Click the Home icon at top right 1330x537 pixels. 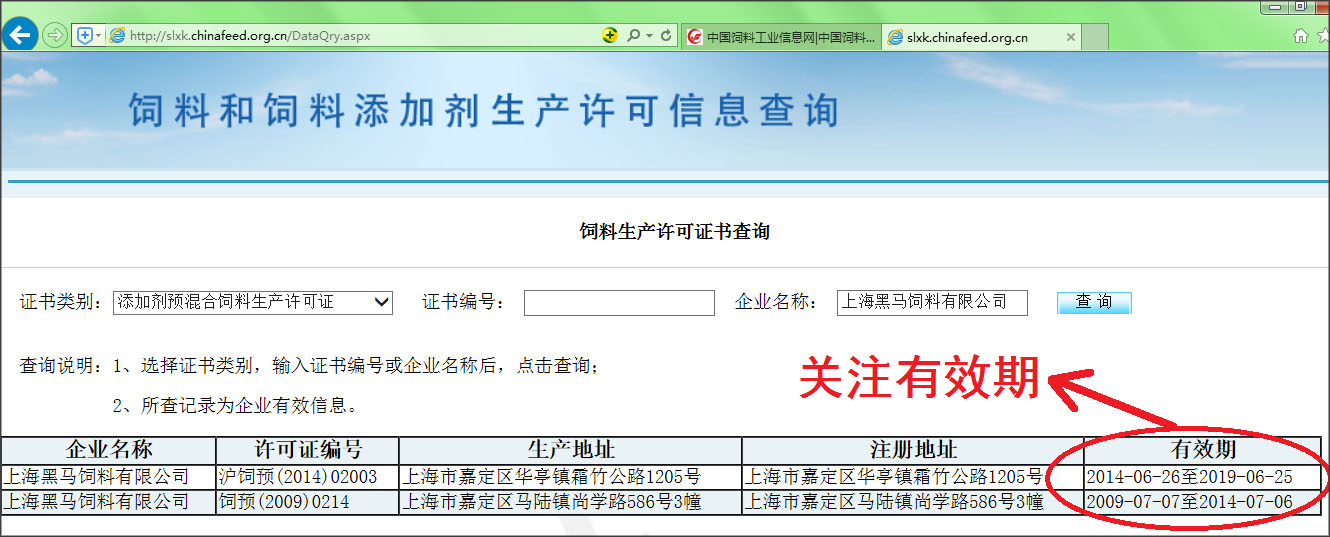(x=1300, y=35)
